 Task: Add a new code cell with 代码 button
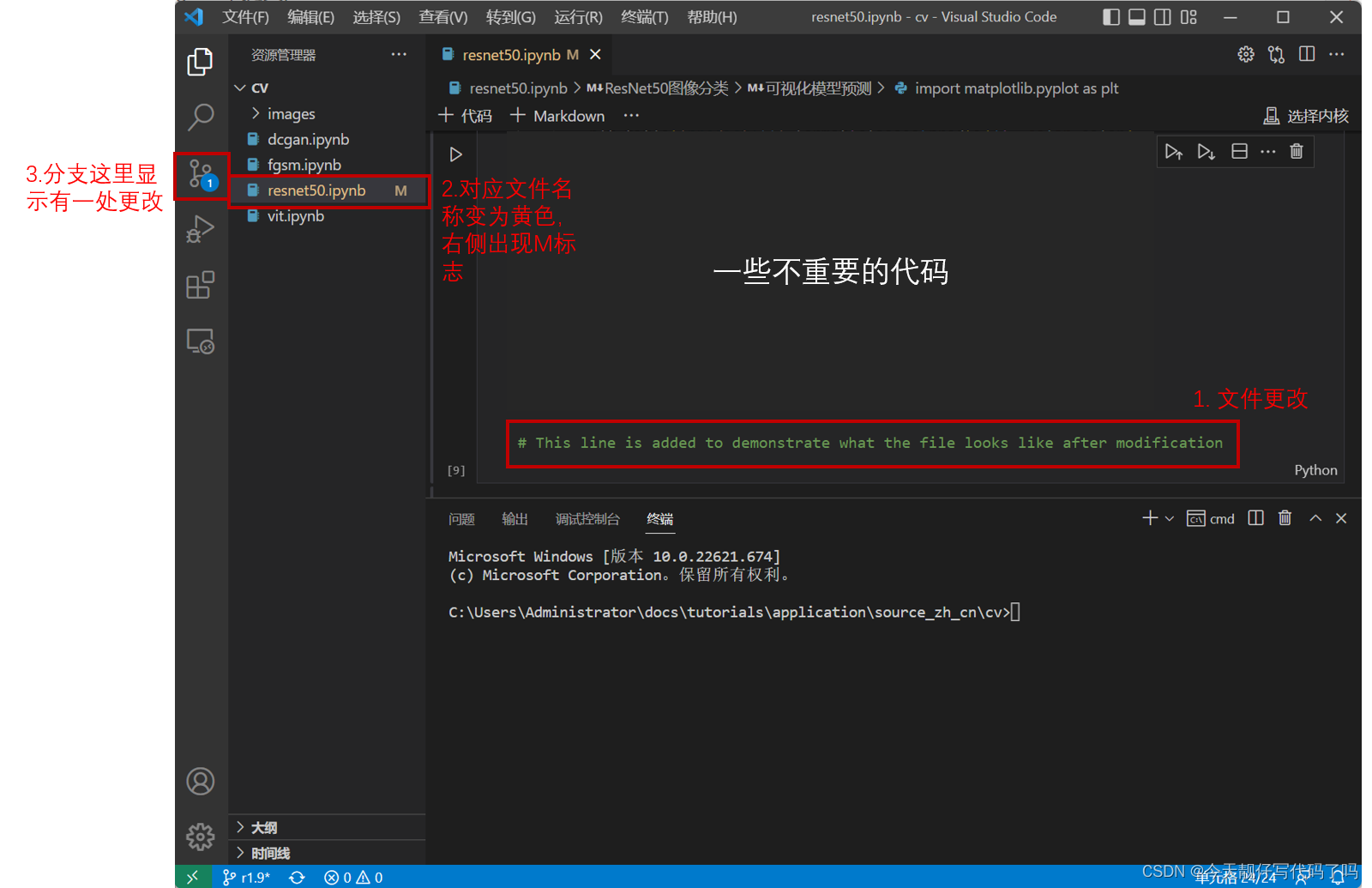[466, 115]
